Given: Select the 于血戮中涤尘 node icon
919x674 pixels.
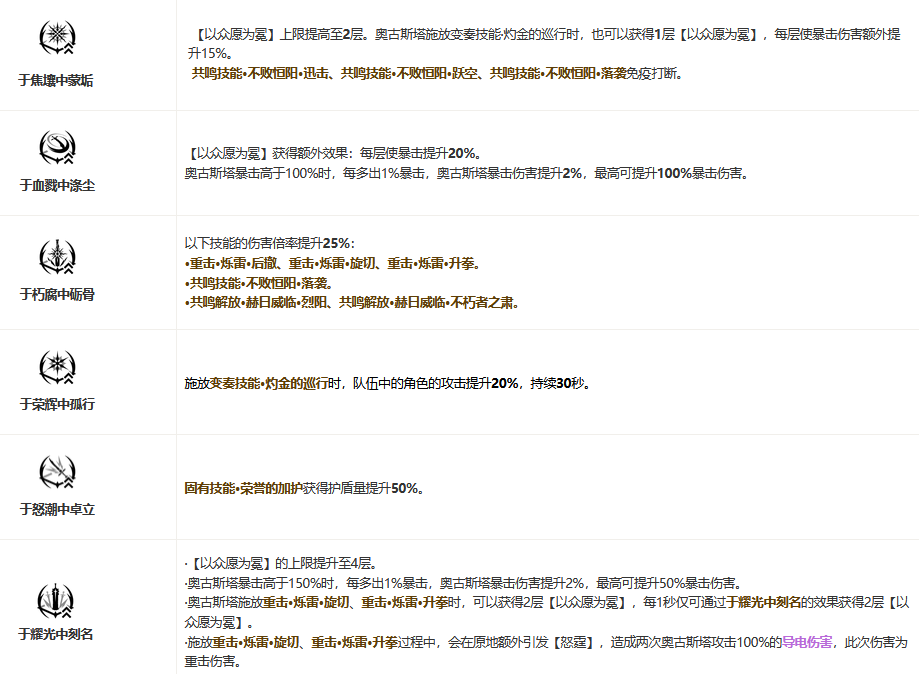Looking at the screenshot, I should [x=56, y=148].
